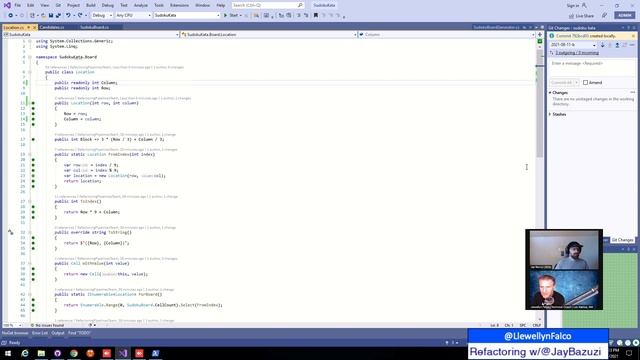Switch to the Candidates.cs editor tab
Image resolution: width=640 pixels, height=360 pixels.
tap(52, 27)
